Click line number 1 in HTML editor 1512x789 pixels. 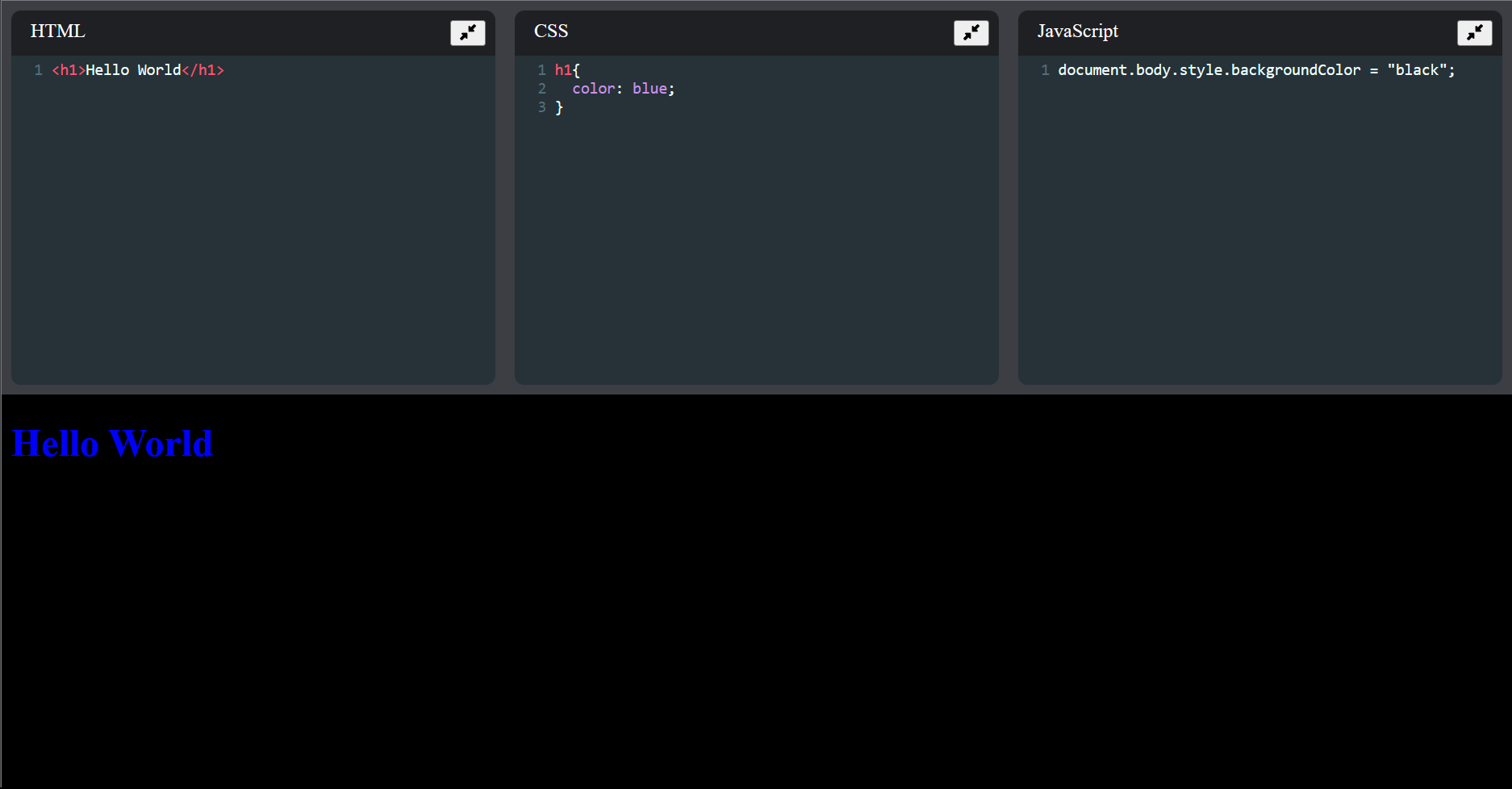tap(38, 70)
